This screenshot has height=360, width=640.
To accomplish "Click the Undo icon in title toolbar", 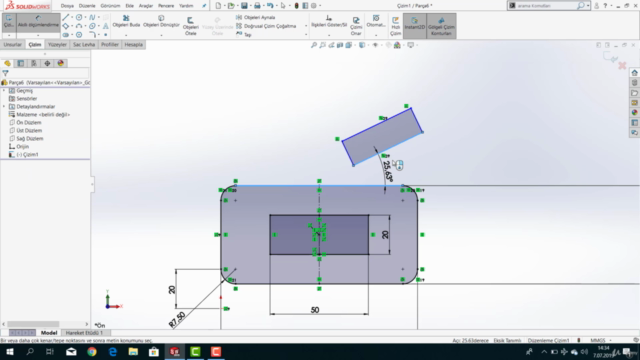I will pos(270,6).
